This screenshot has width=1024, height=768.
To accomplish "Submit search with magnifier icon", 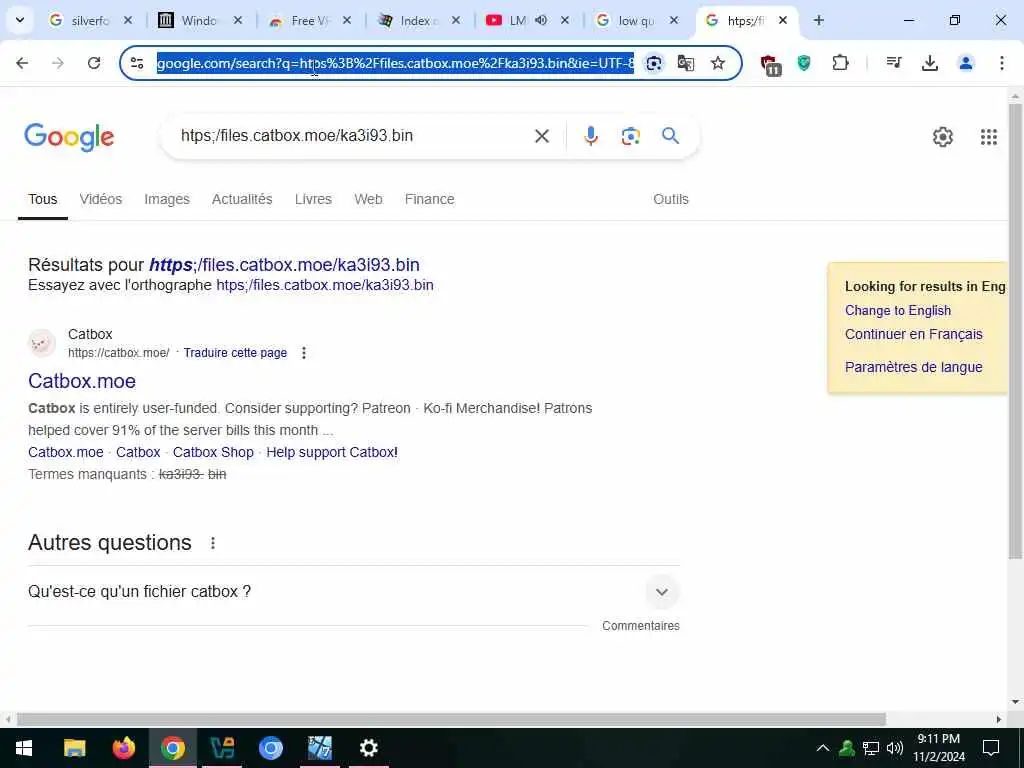I will [x=671, y=136].
